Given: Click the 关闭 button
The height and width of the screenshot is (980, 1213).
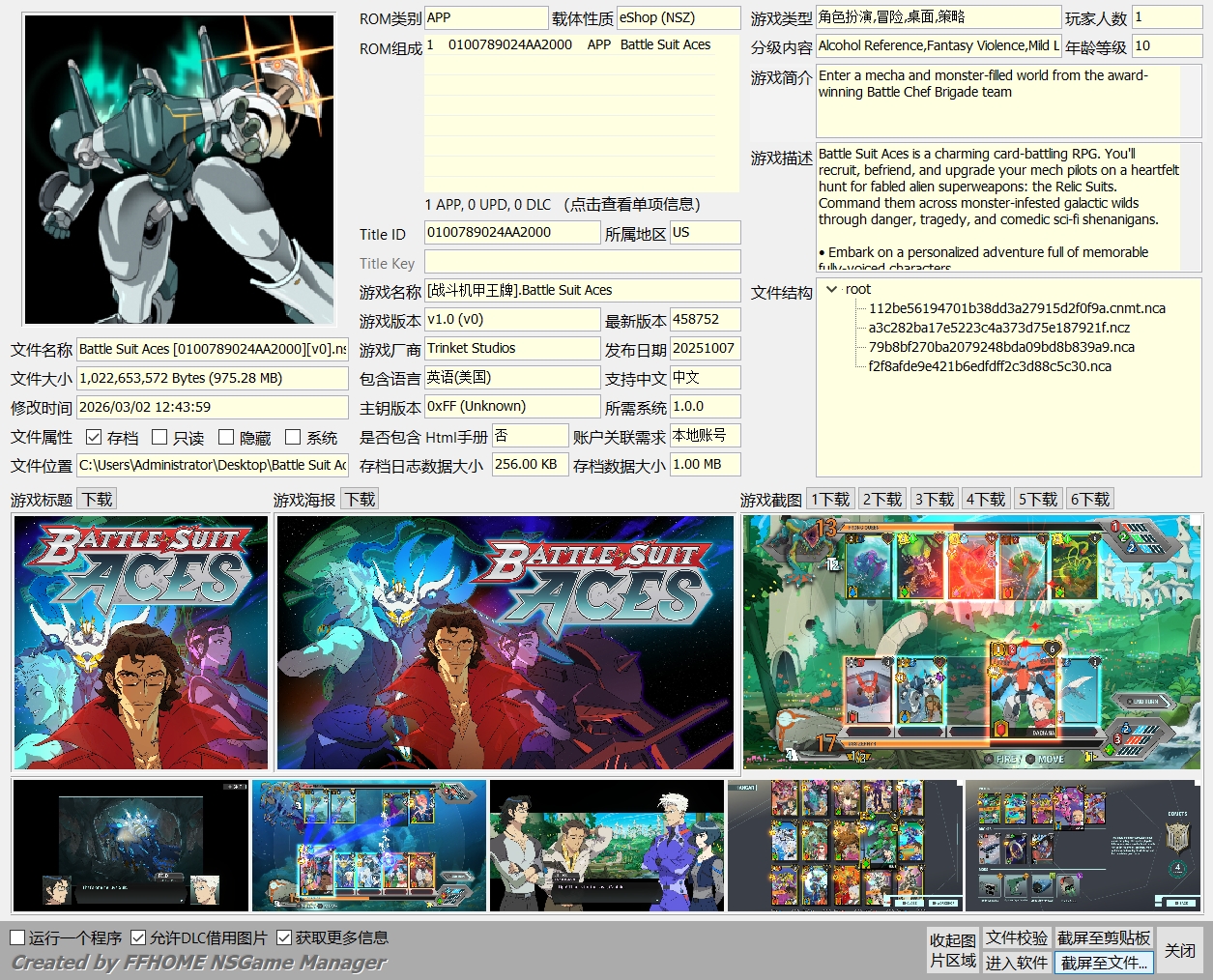Looking at the screenshot, I should (x=1180, y=950).
